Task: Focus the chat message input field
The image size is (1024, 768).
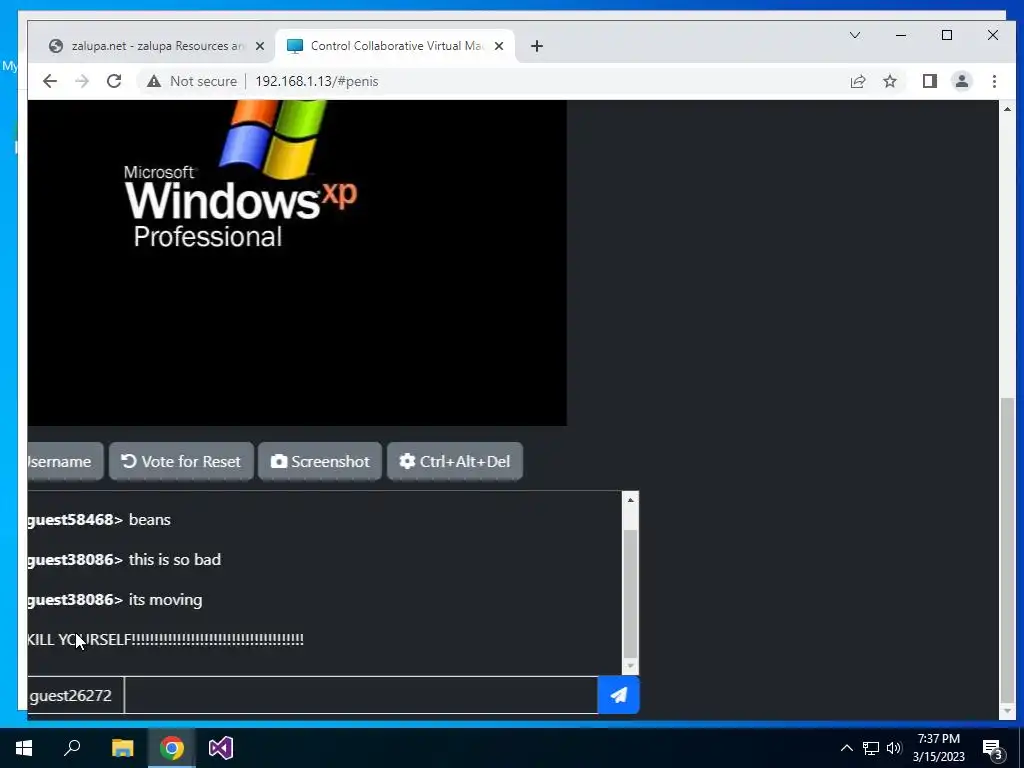Action: (360, 695)
